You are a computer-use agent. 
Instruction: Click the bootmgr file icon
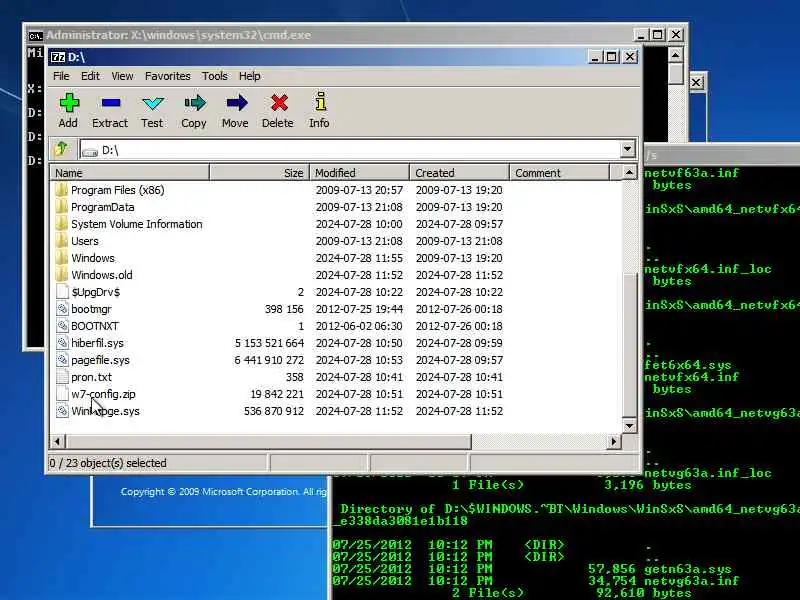62,309
